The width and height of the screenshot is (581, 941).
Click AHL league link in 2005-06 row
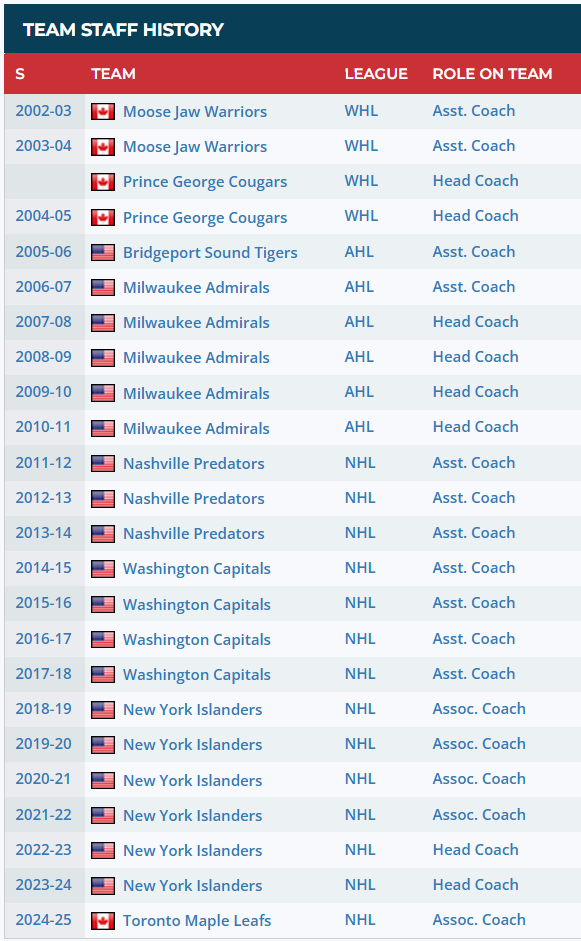[359, 252]
